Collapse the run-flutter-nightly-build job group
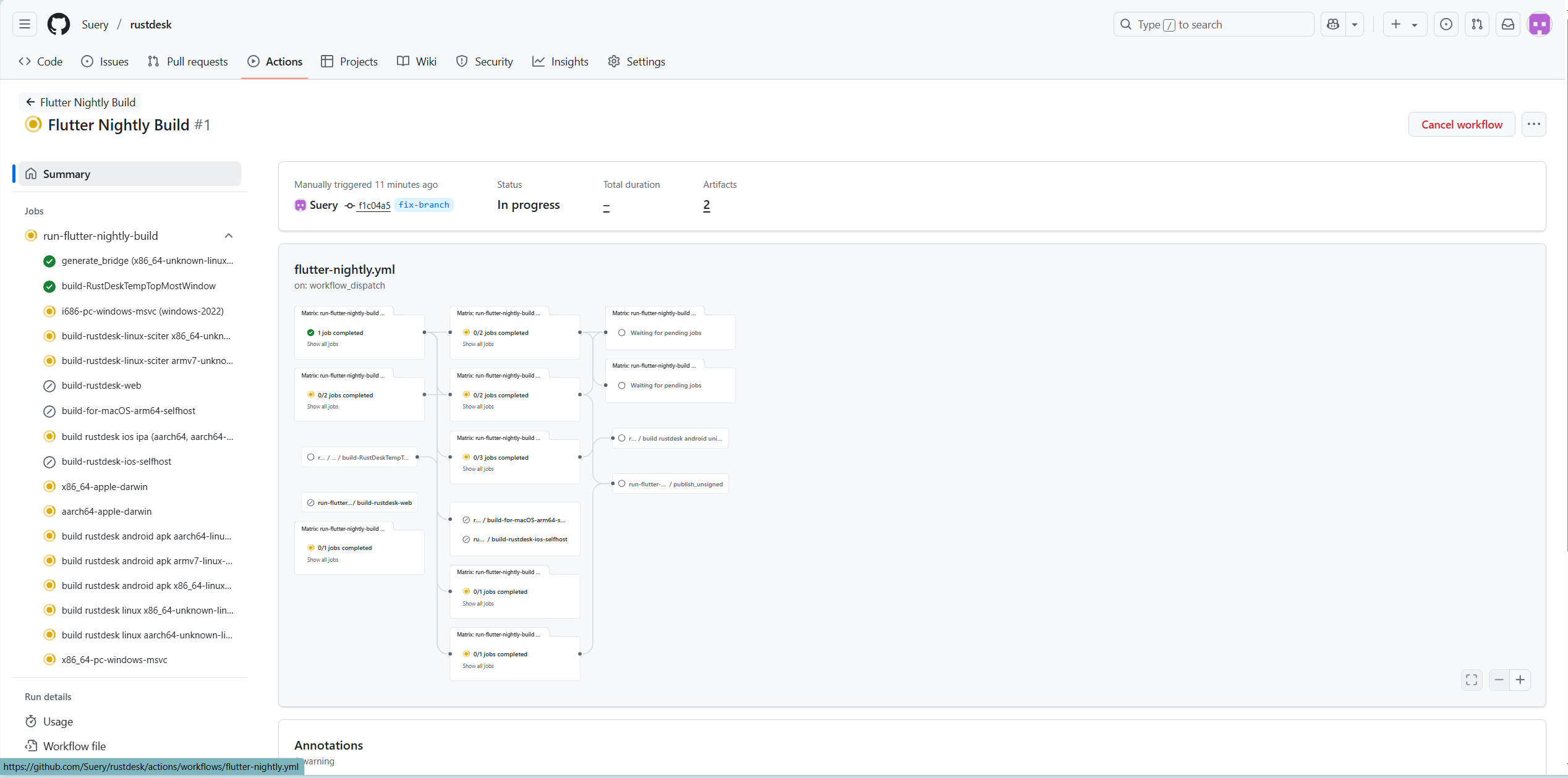 point(229,235)
